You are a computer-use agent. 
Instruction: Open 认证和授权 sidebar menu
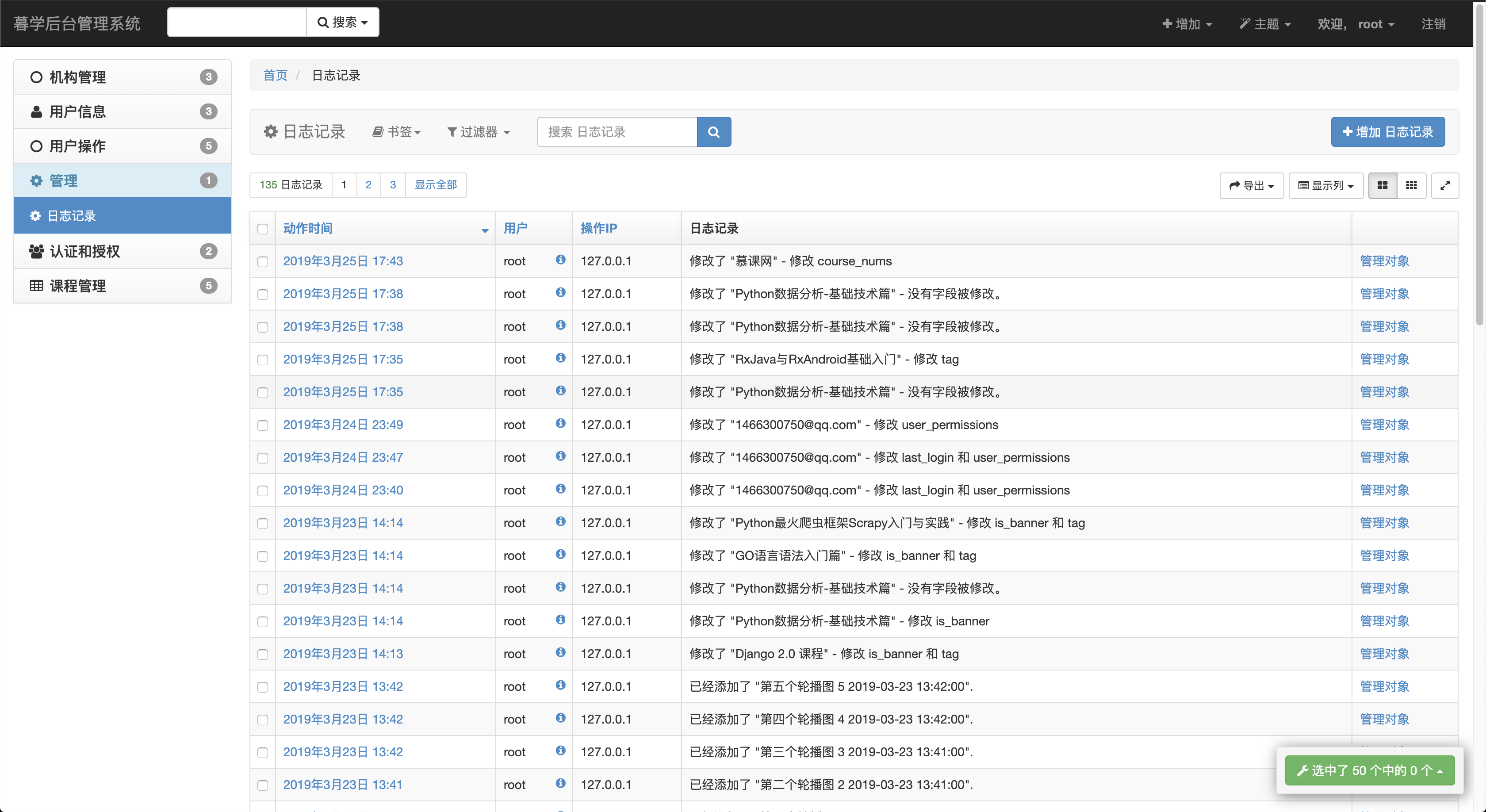pos(123,252)
